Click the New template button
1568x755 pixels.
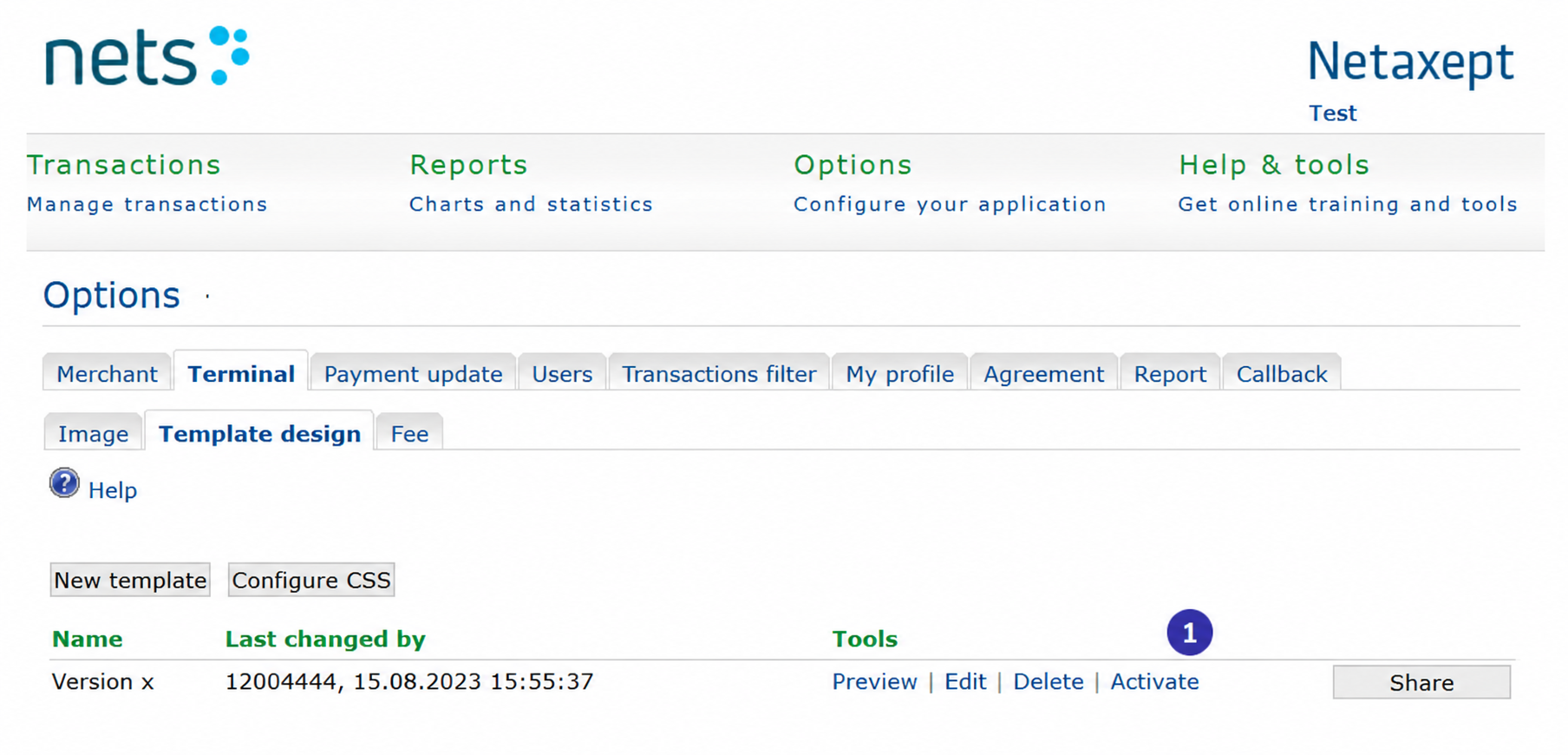pos(130,580)
